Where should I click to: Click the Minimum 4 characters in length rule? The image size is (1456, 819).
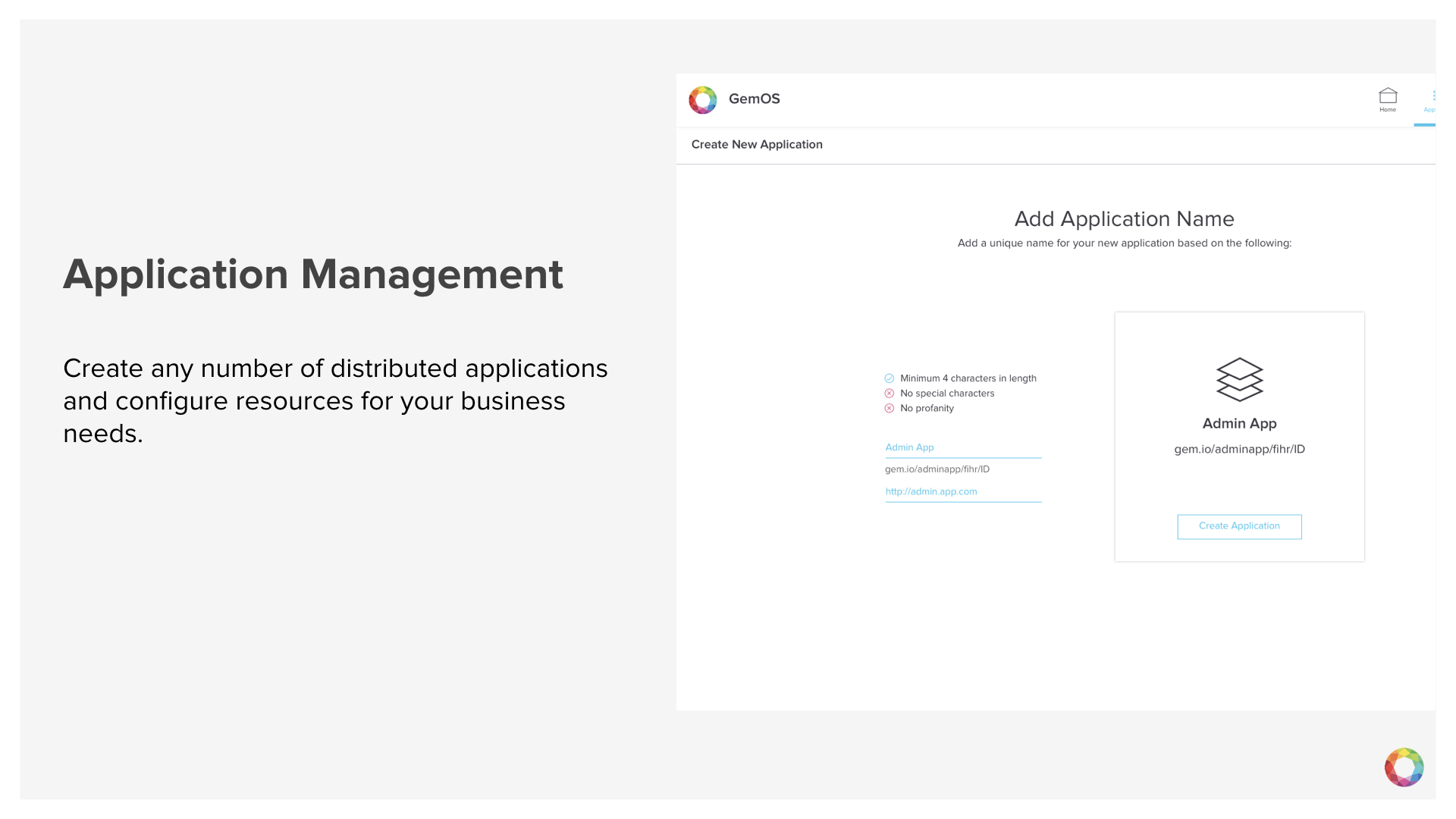point(968,378)
